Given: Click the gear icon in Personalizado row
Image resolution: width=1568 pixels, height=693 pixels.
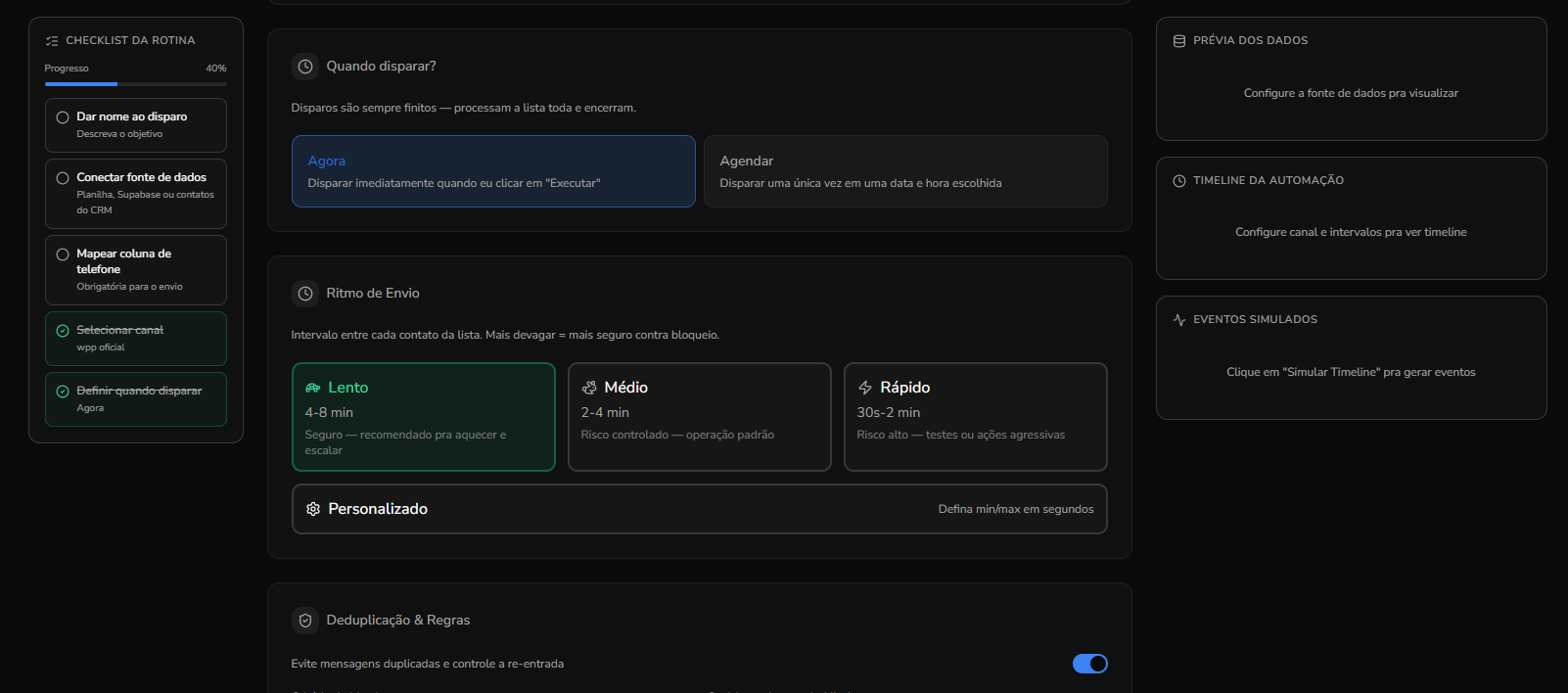Looking at the screenshot, I should (x=313, y=509).
